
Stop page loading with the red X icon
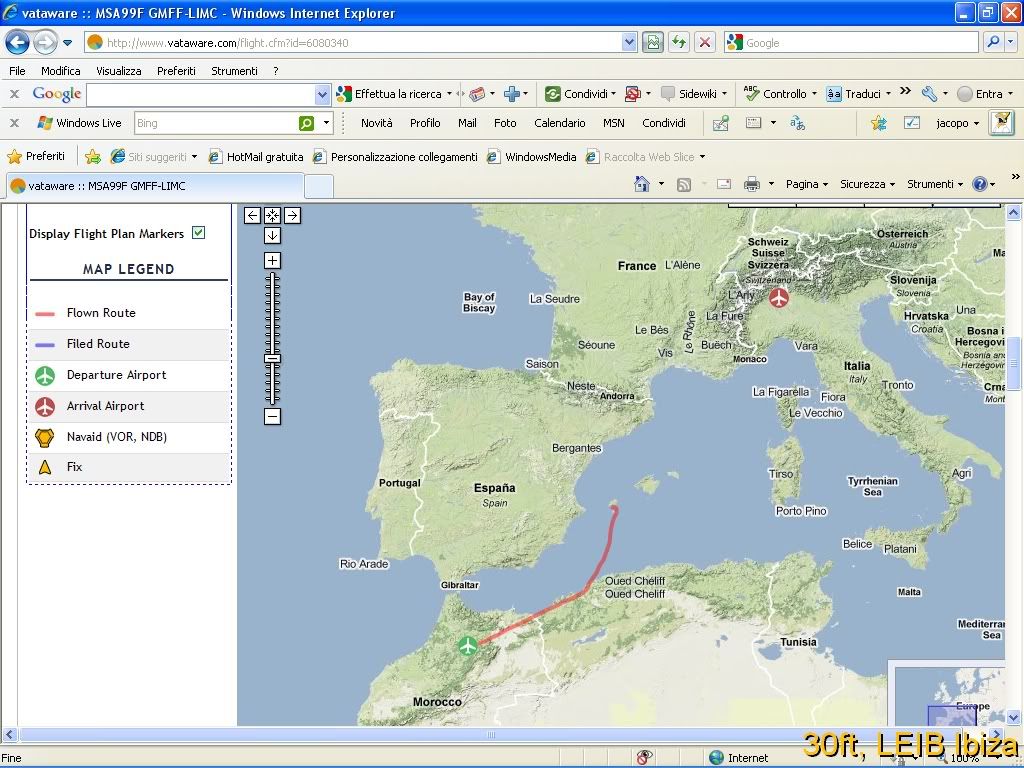point(705,43)
